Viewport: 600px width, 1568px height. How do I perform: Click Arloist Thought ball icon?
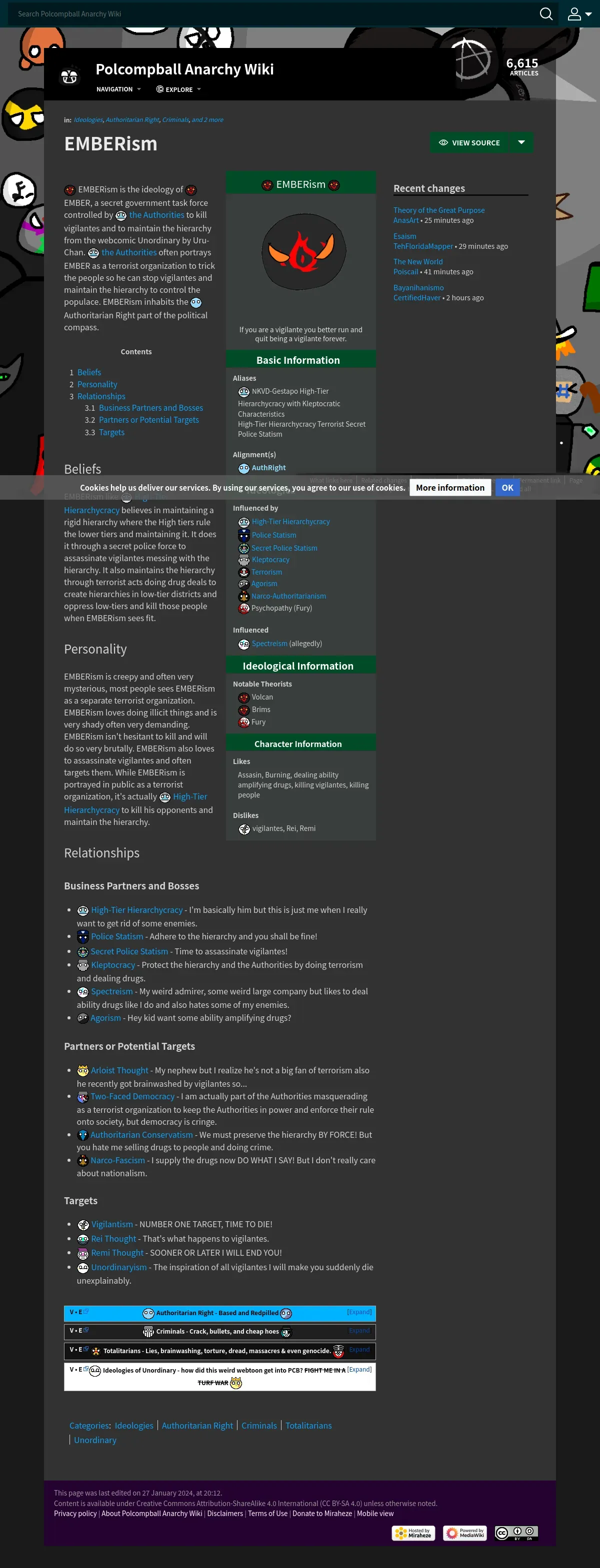pyautogui.click(x=83, y=1071)
